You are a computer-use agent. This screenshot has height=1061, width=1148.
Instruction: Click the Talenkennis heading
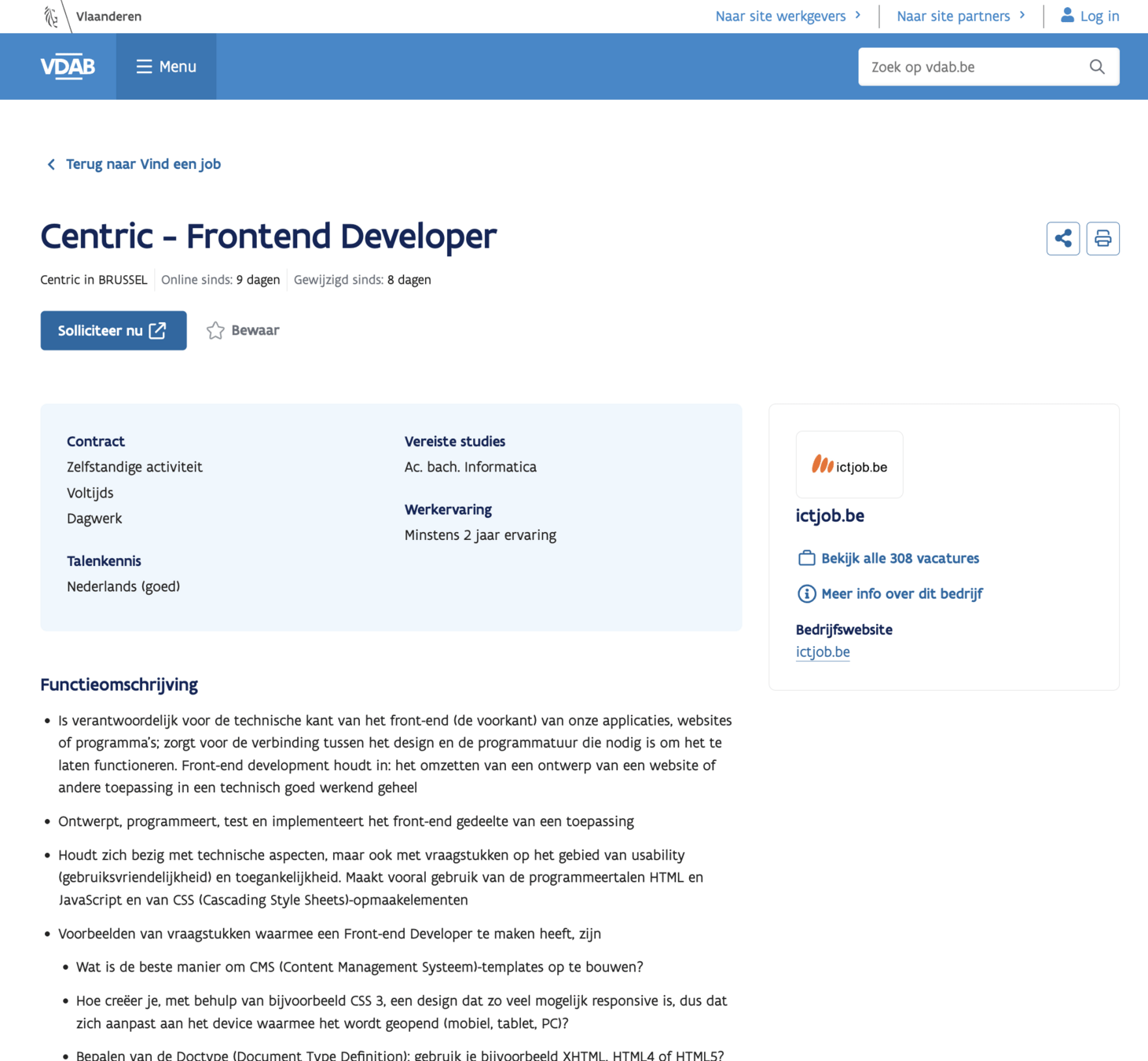[104, 561]
